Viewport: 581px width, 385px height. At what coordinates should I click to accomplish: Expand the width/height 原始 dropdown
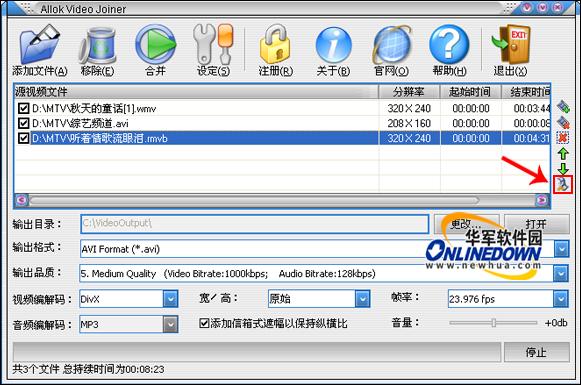click(362, 299)
